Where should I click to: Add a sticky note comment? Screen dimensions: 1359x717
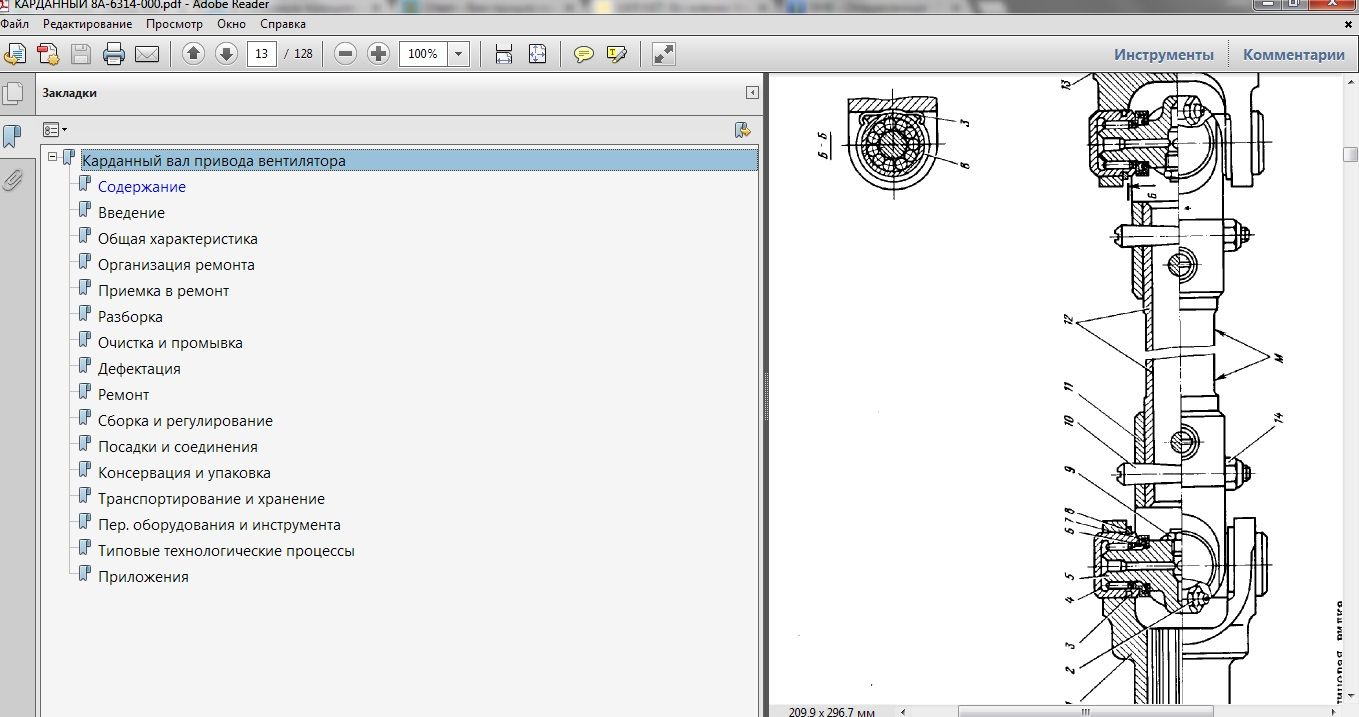tap(584, 54)
